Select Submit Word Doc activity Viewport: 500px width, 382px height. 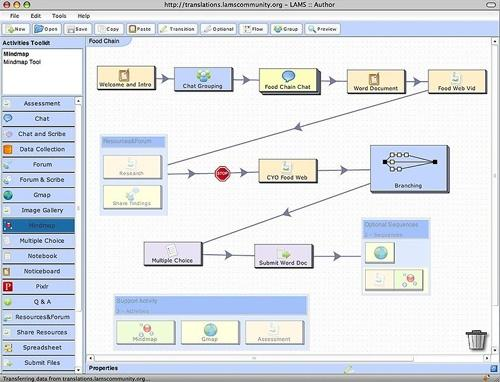(x=283, y=256)
